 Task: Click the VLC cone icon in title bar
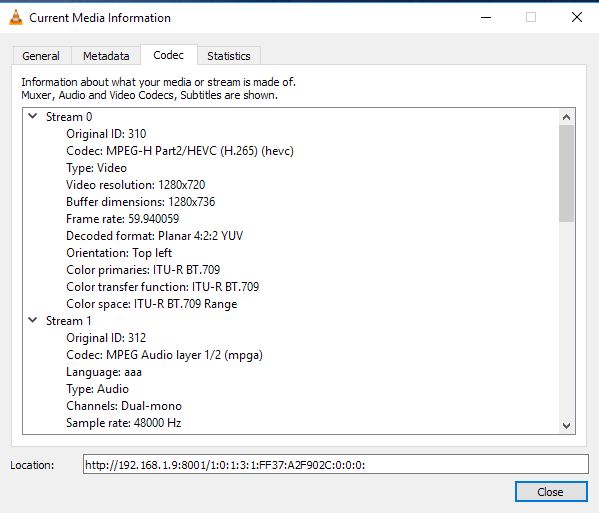coord(16,18)
